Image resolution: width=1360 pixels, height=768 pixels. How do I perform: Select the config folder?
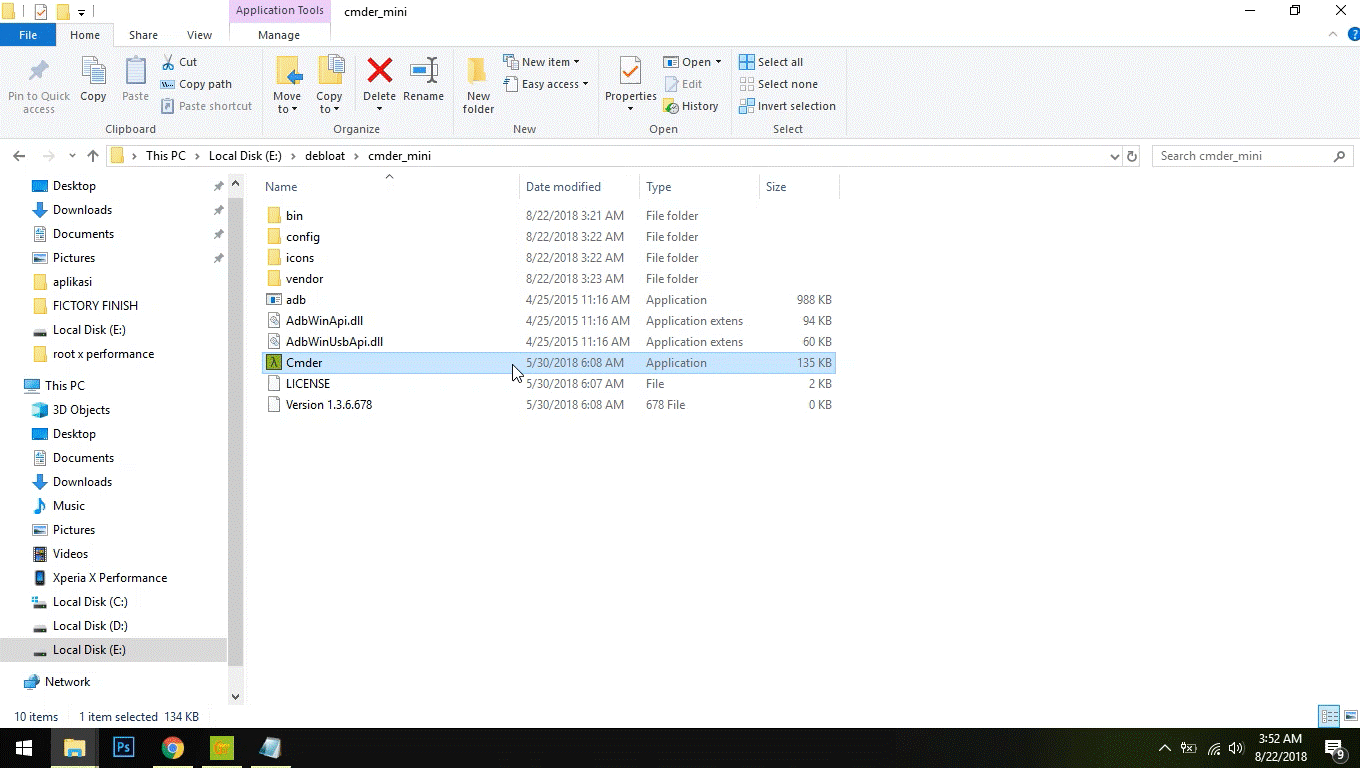(x=548, y=237)
